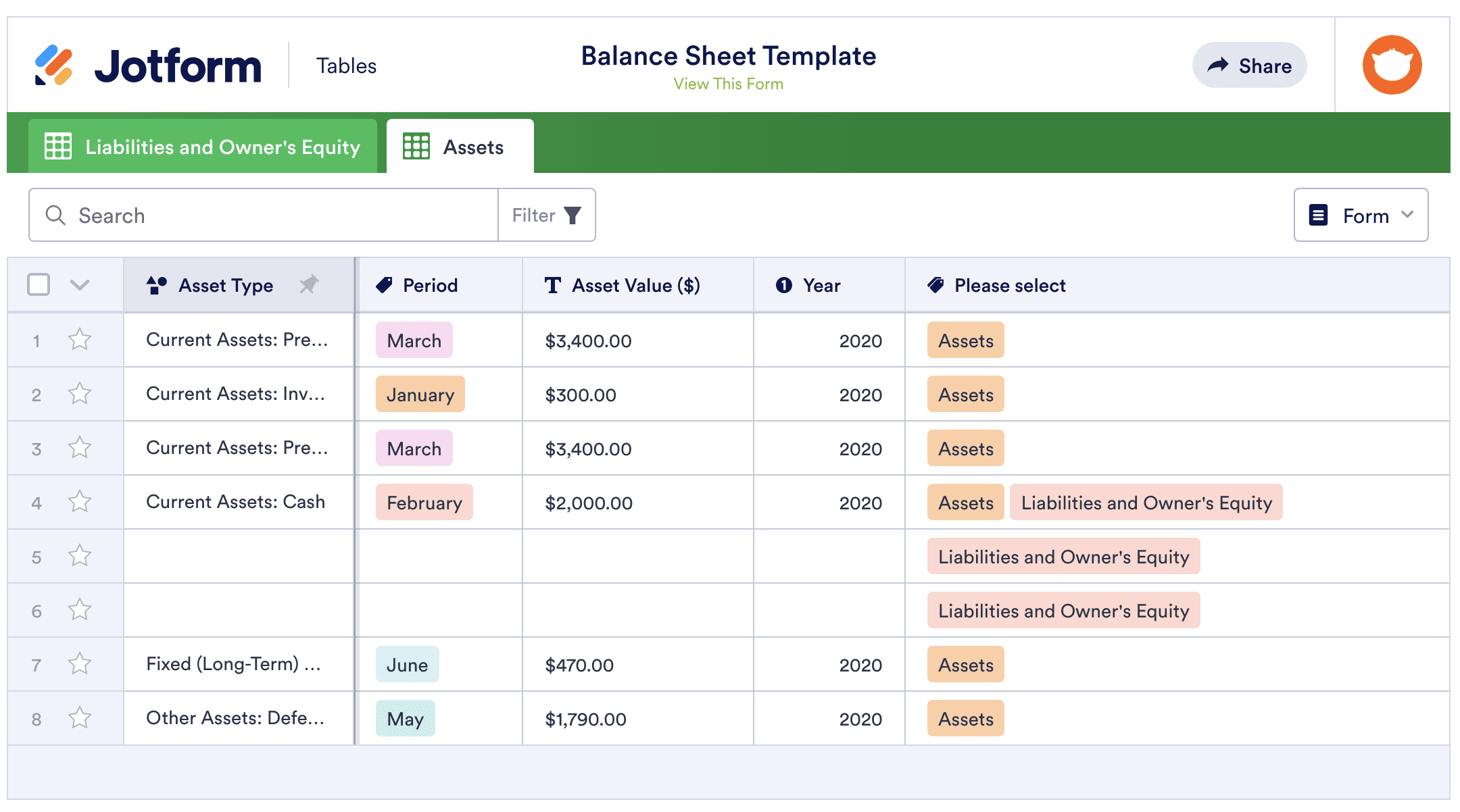
Task: Focus the Search input field
Action: tap(264, 215)
